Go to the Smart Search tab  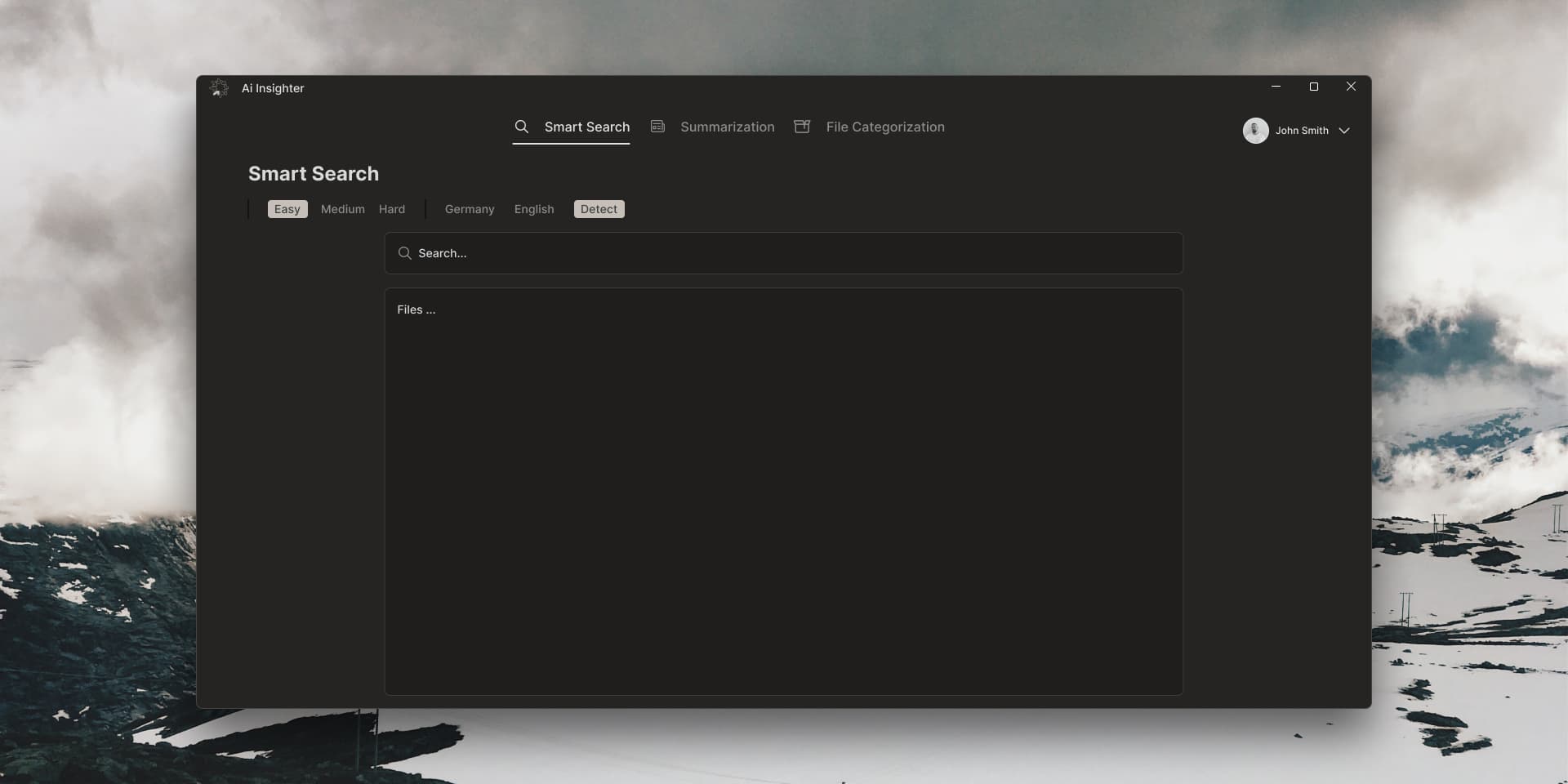click(x=586, y=127)
